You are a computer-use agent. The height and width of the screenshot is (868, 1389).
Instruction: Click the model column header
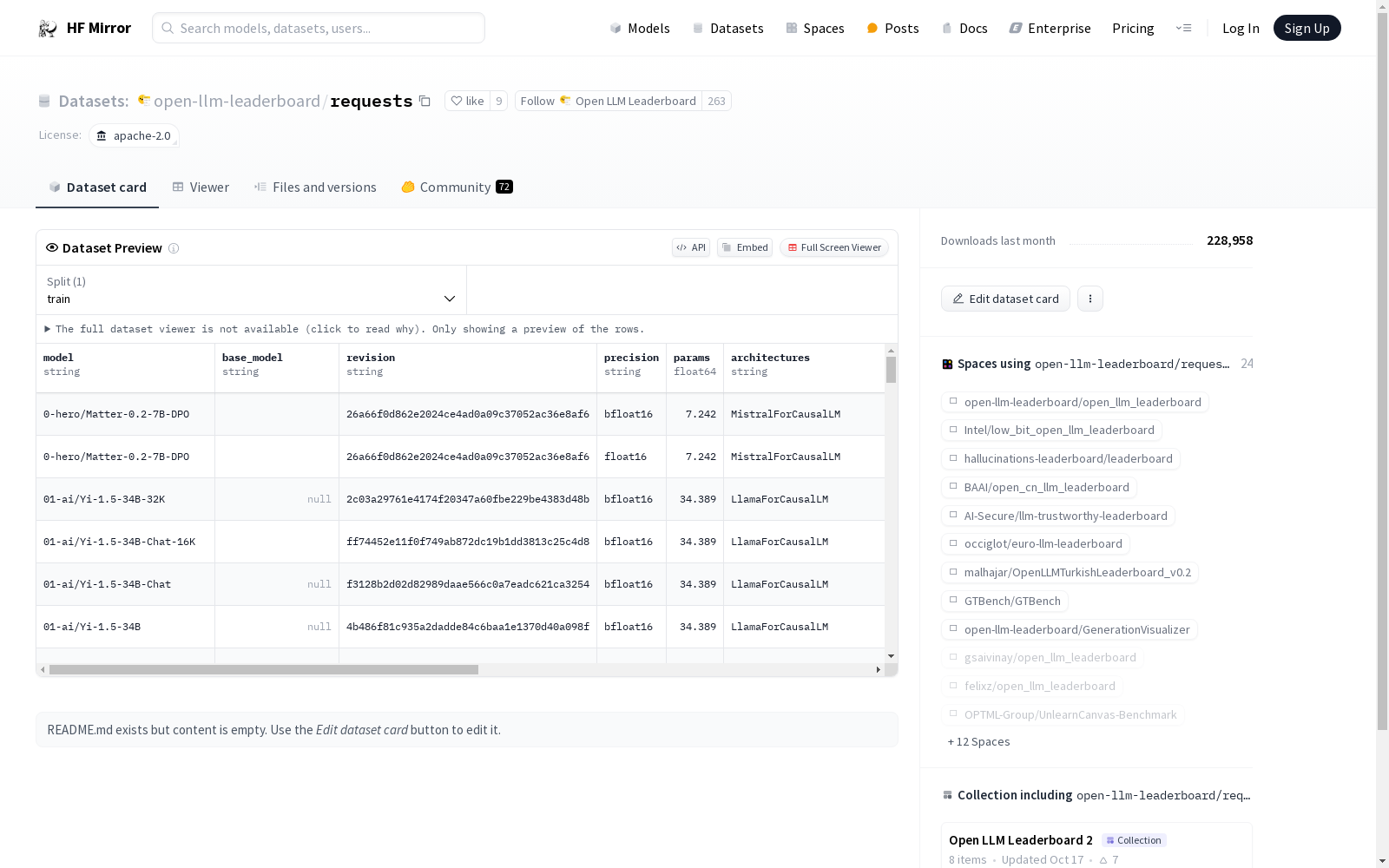[126, 368]
